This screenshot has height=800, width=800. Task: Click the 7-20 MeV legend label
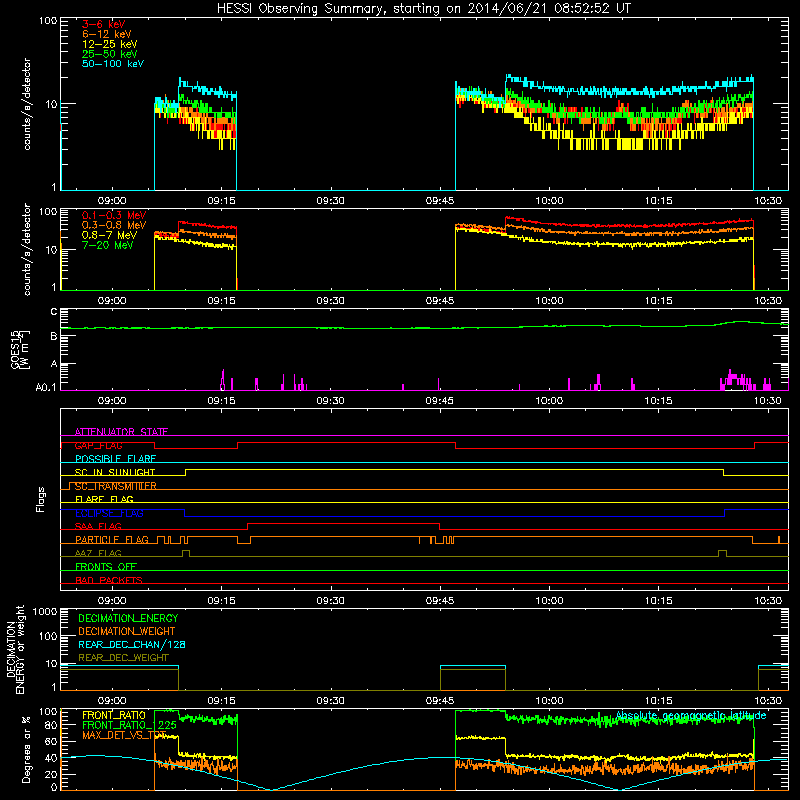point(107,245)
